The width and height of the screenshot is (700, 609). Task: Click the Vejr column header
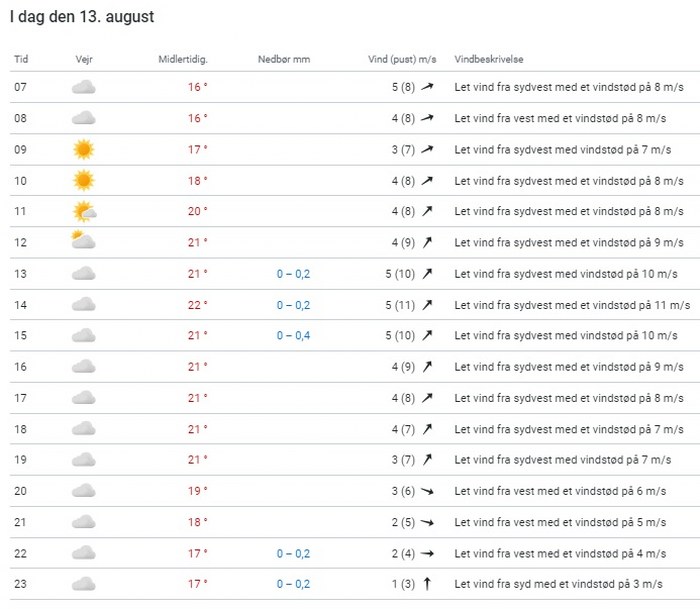click(84, 59)
